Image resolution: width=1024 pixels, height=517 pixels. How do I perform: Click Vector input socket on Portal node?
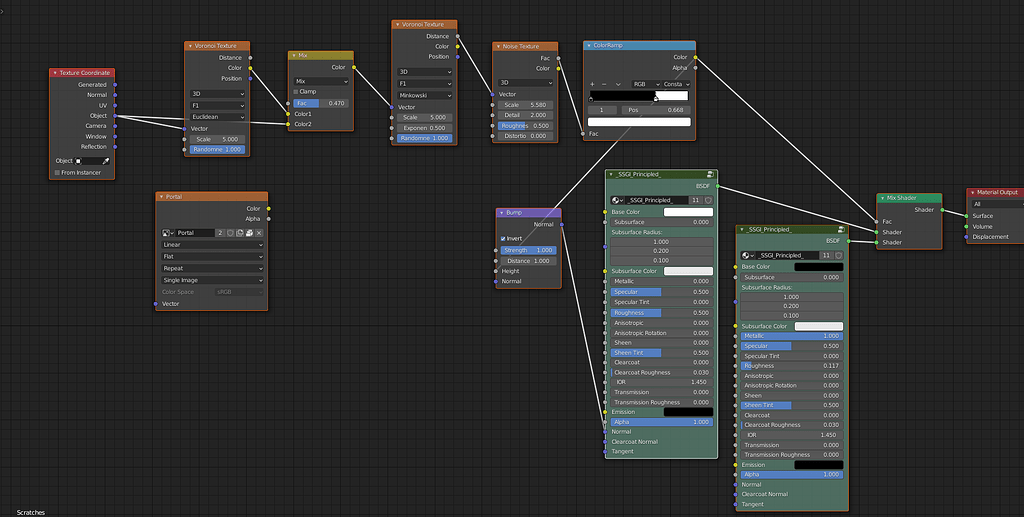[x=155, y=304]
